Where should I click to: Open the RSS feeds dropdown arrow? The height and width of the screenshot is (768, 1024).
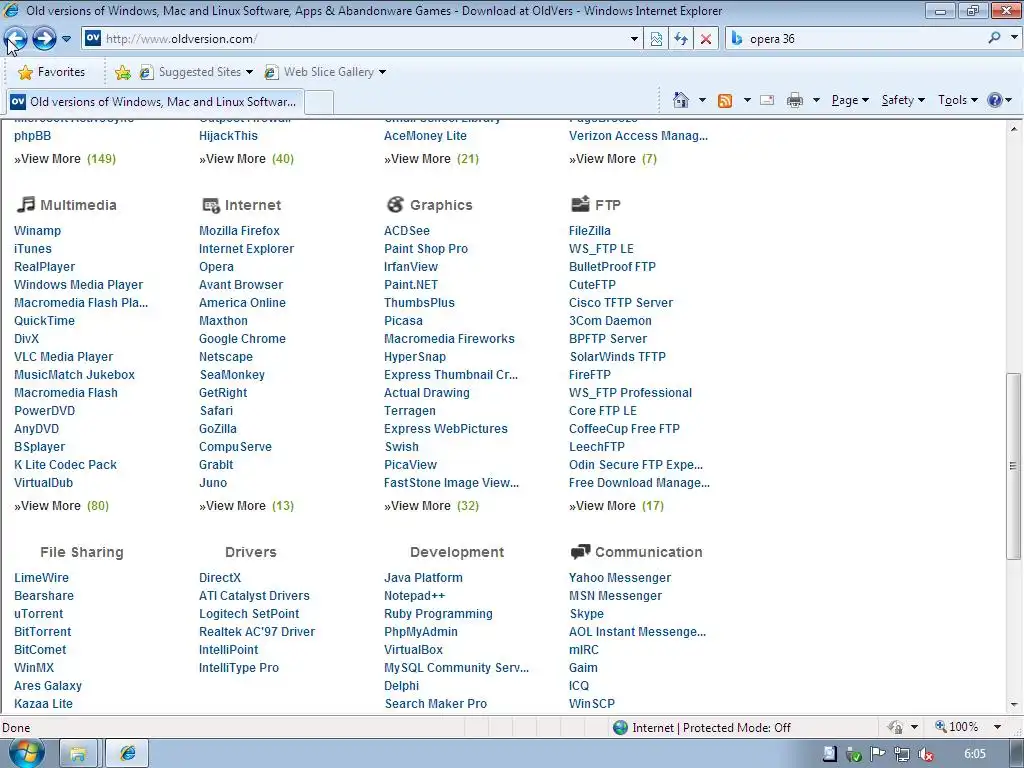point(747,100)
